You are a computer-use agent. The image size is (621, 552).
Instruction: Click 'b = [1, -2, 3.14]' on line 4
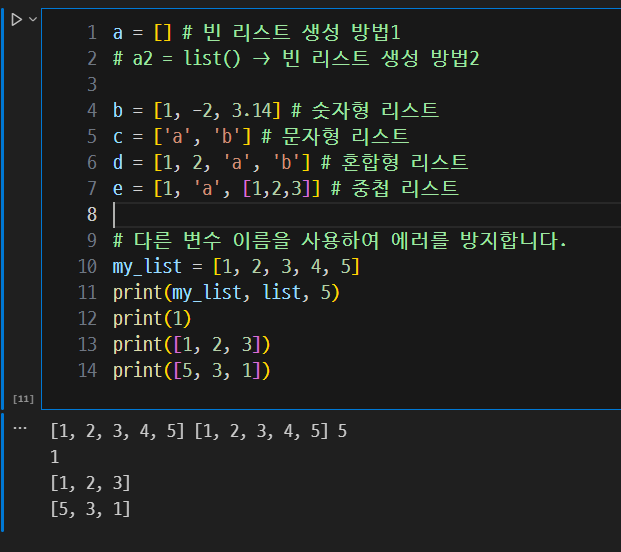(x=197, y=110)
